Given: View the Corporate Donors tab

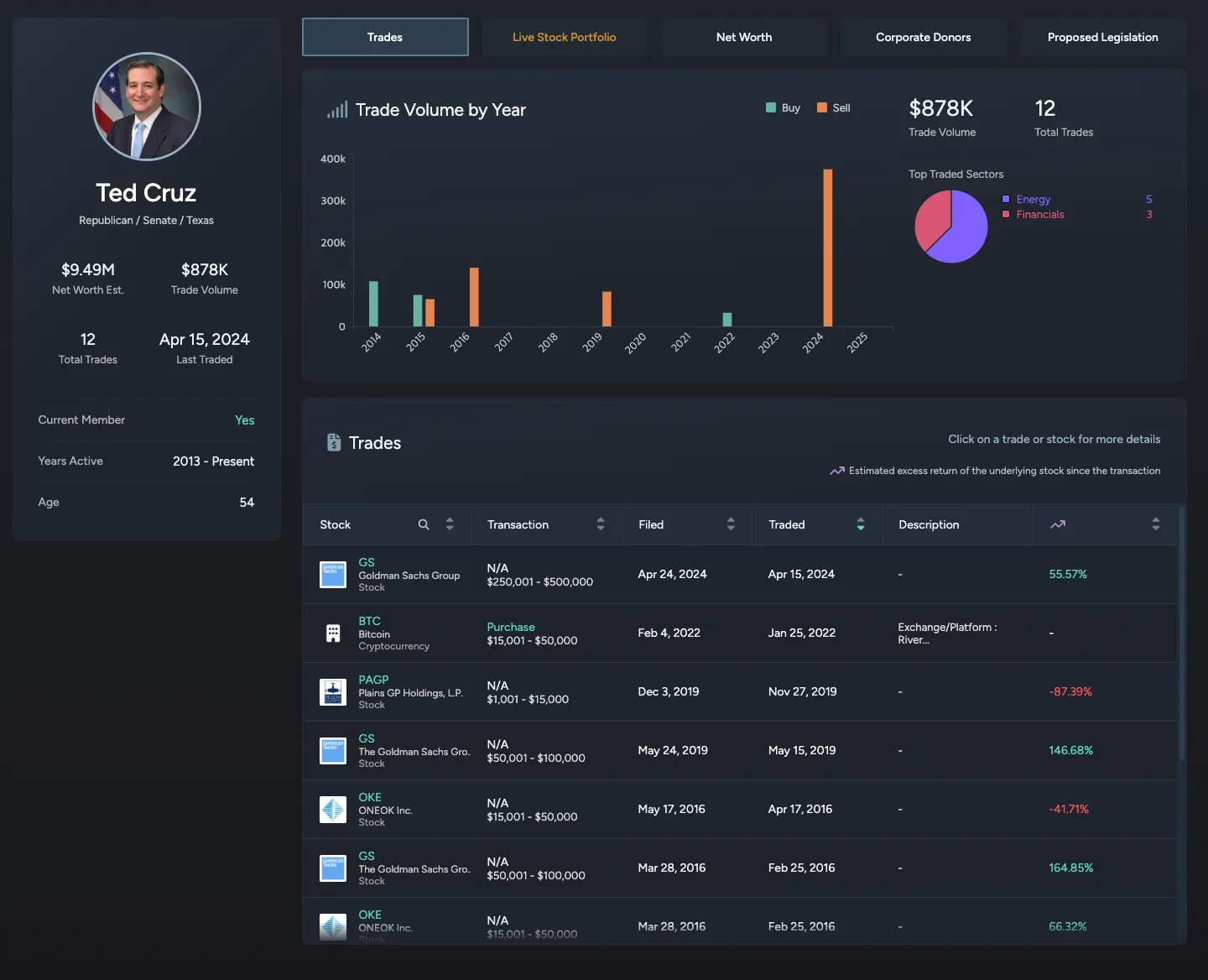Looking at the screenshot, I should pyautogui.click(x=924, y=37).
